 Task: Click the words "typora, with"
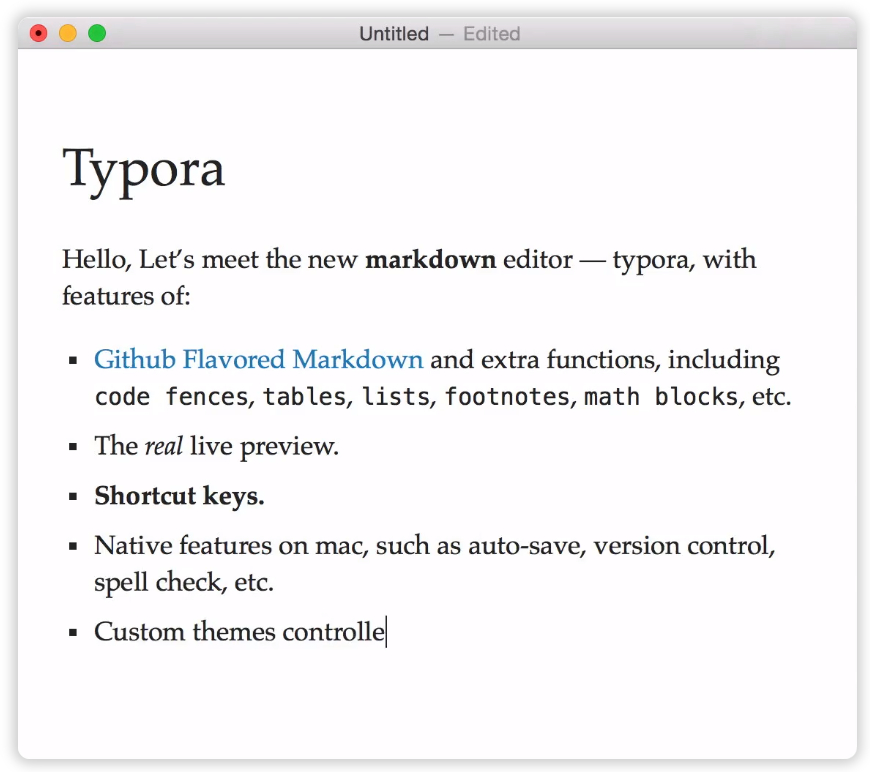[x=684, y=259]
